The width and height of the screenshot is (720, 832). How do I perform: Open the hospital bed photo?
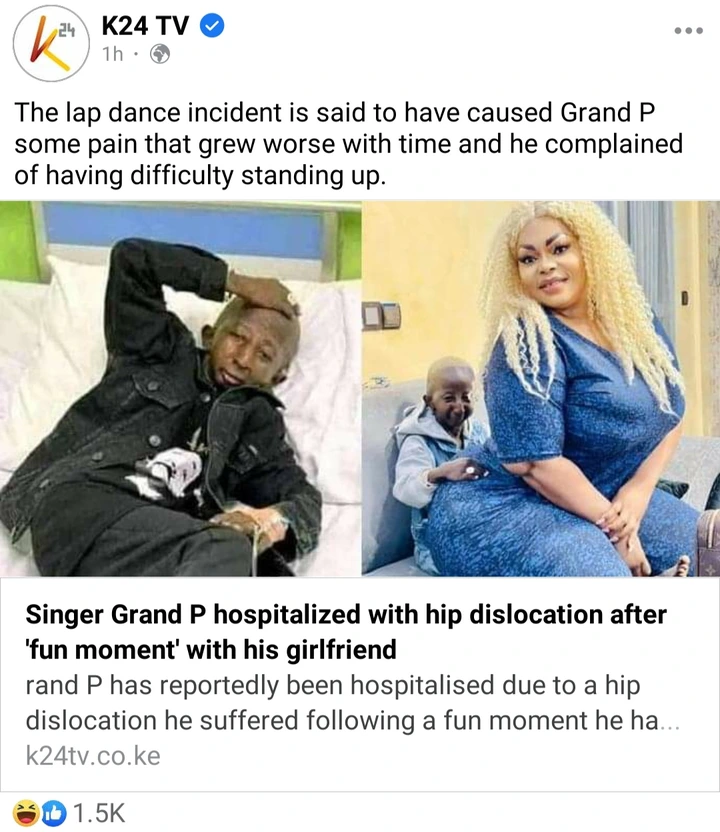click(180, 388)
